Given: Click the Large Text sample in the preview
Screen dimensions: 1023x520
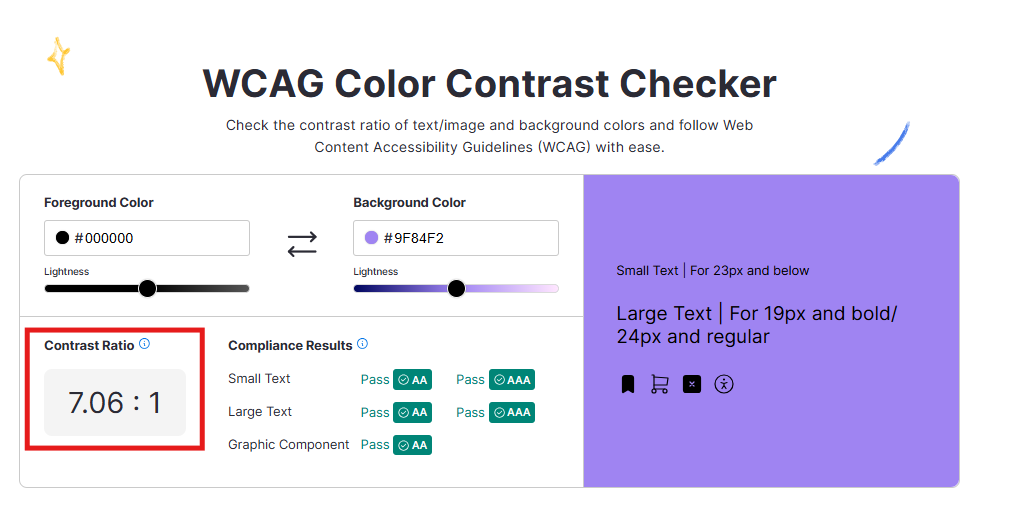Looking at the screenshot, I should click(x=756, y=325).
